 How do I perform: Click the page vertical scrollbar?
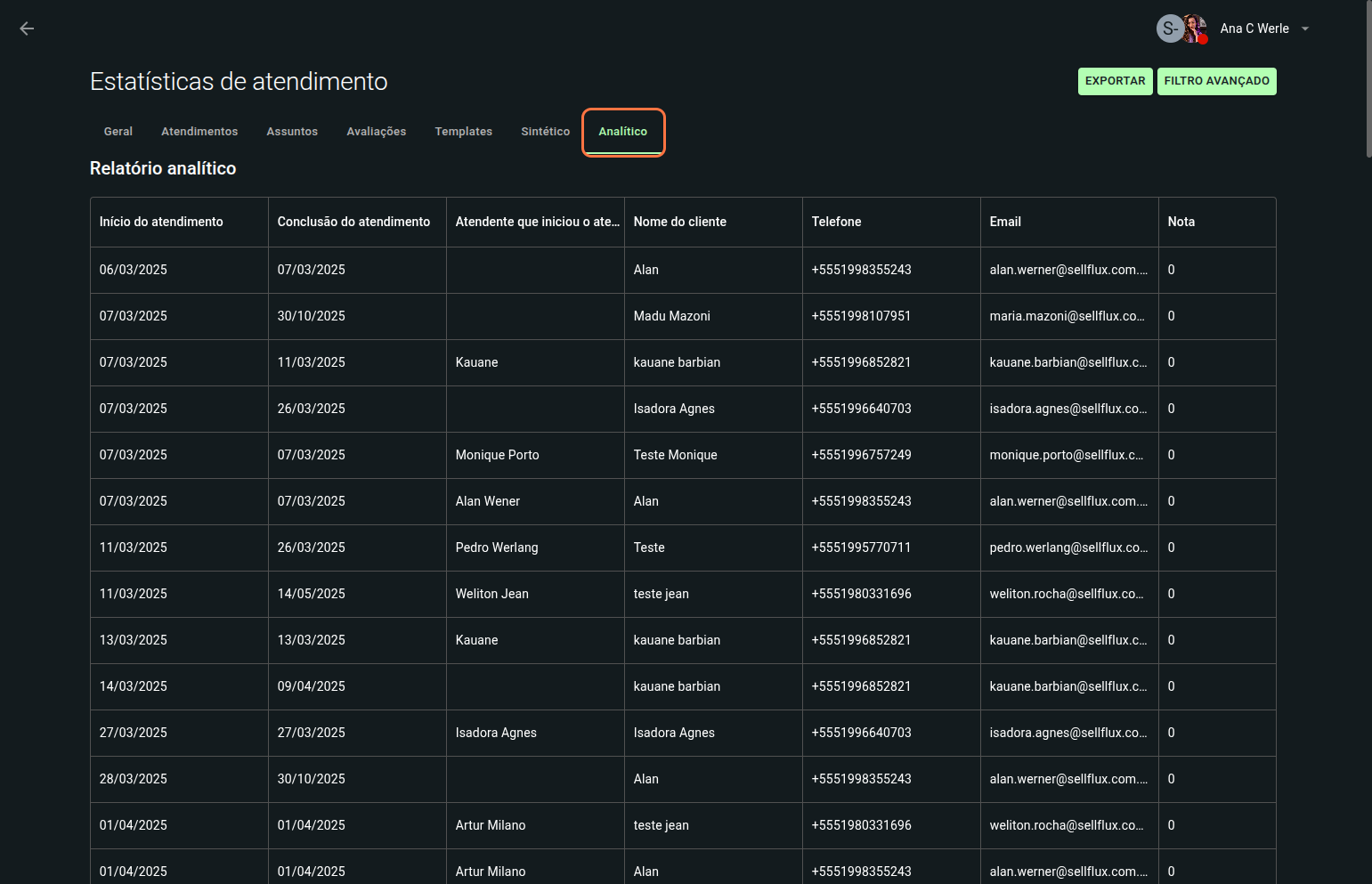[1368, 80]
